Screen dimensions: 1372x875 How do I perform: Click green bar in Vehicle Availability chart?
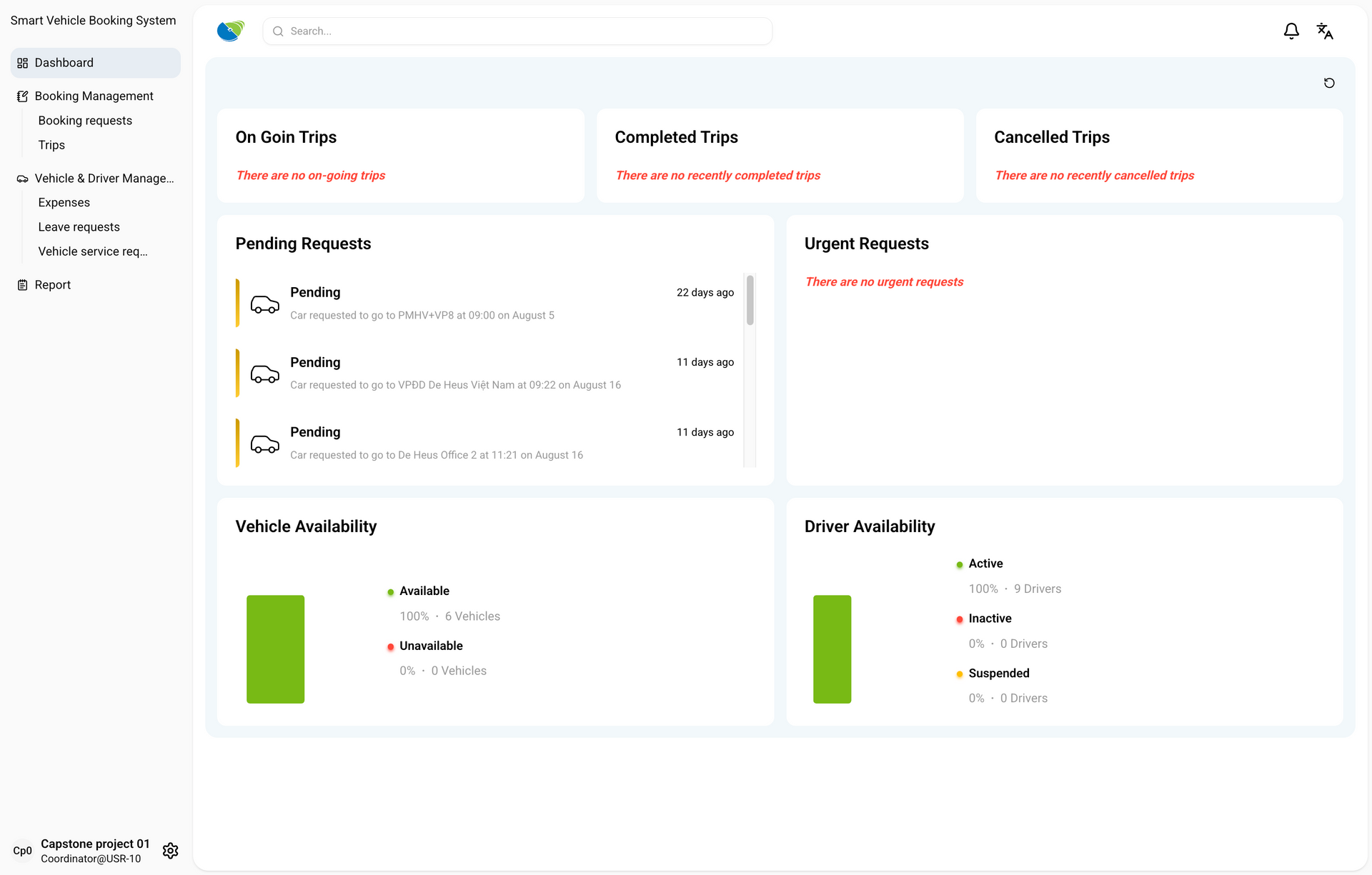pyautogui.click(x=275, y=649)
